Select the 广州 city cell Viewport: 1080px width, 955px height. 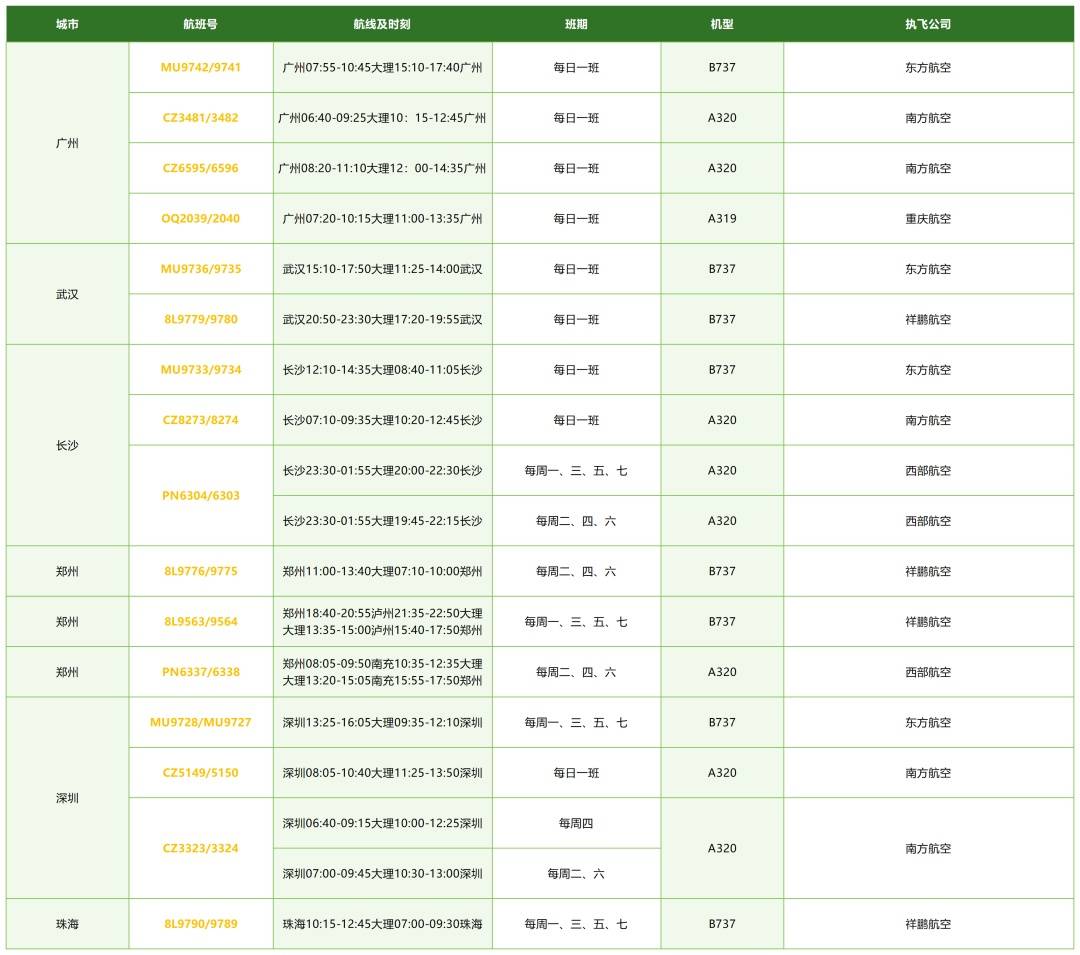(67, 143)
